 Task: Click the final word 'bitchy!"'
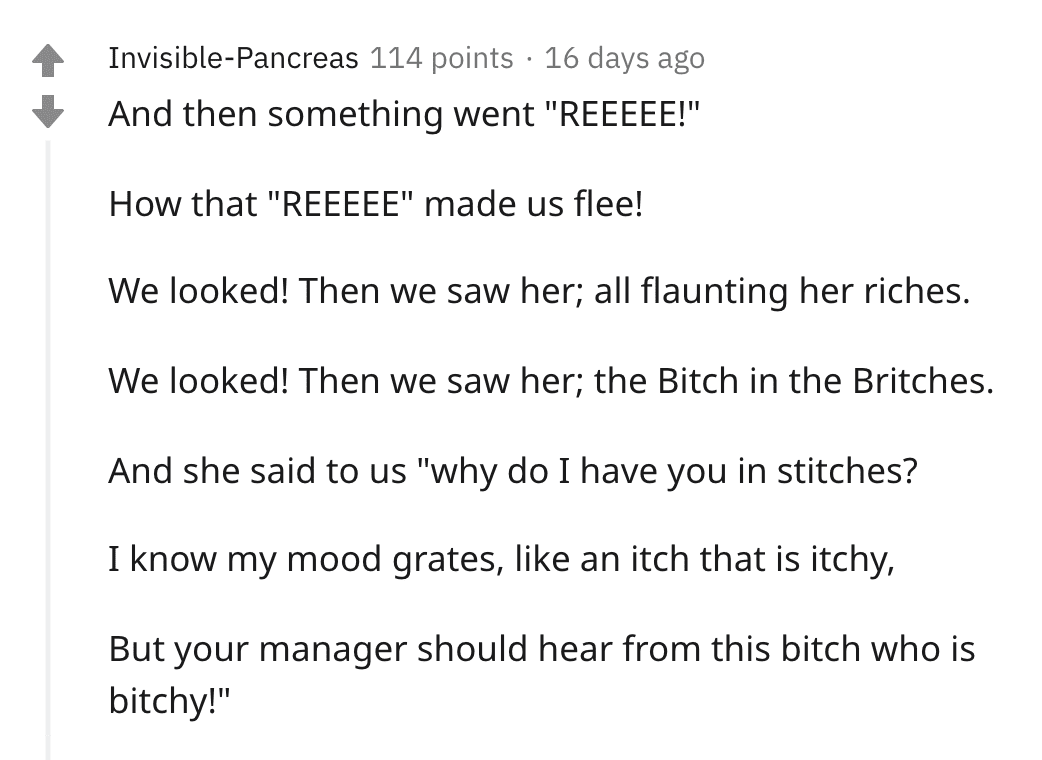click(x=169, y=700)
